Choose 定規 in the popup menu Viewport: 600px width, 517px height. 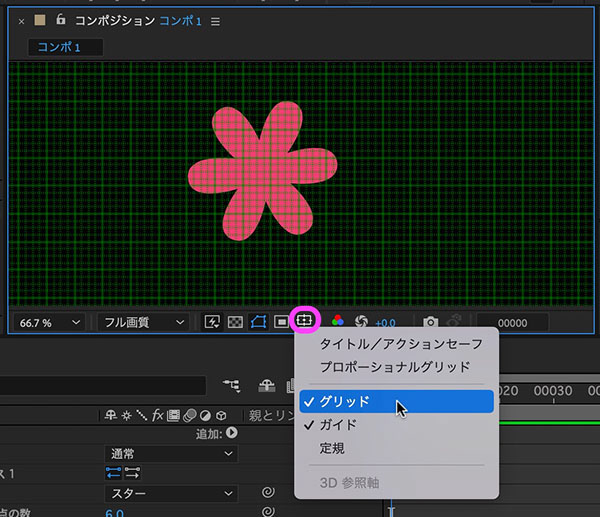pyautogui.click(x=396, y=448)
